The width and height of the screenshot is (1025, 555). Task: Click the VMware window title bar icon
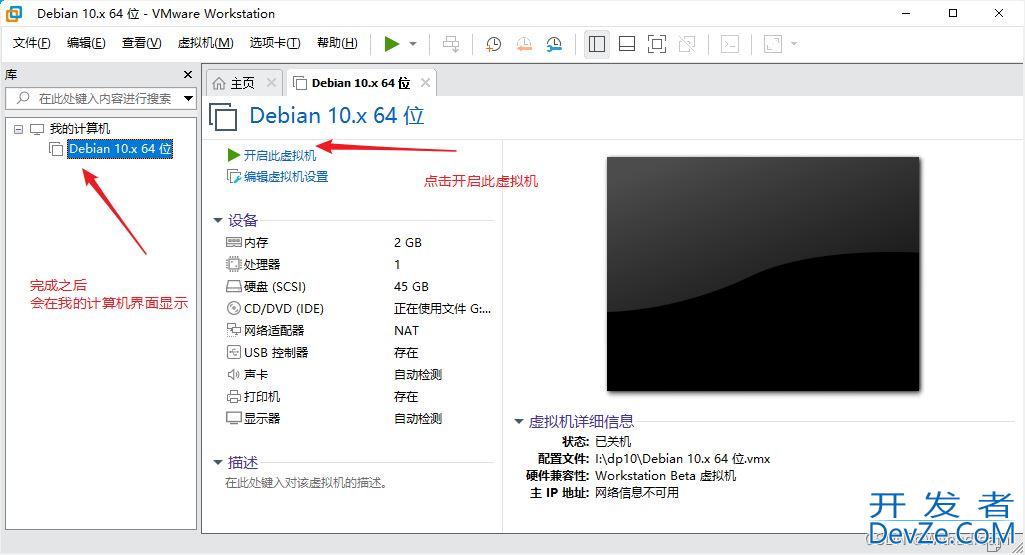[13, 13]
